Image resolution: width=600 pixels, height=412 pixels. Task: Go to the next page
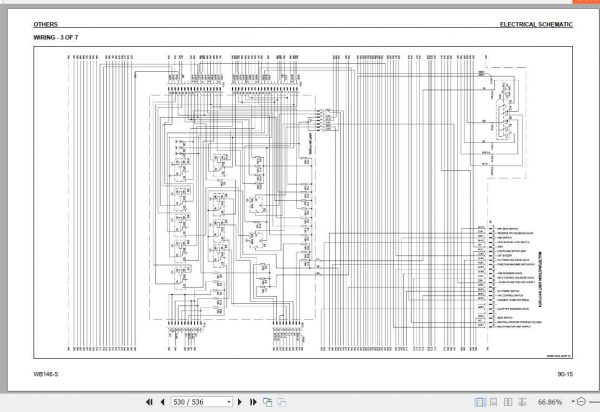coord(240,402)
